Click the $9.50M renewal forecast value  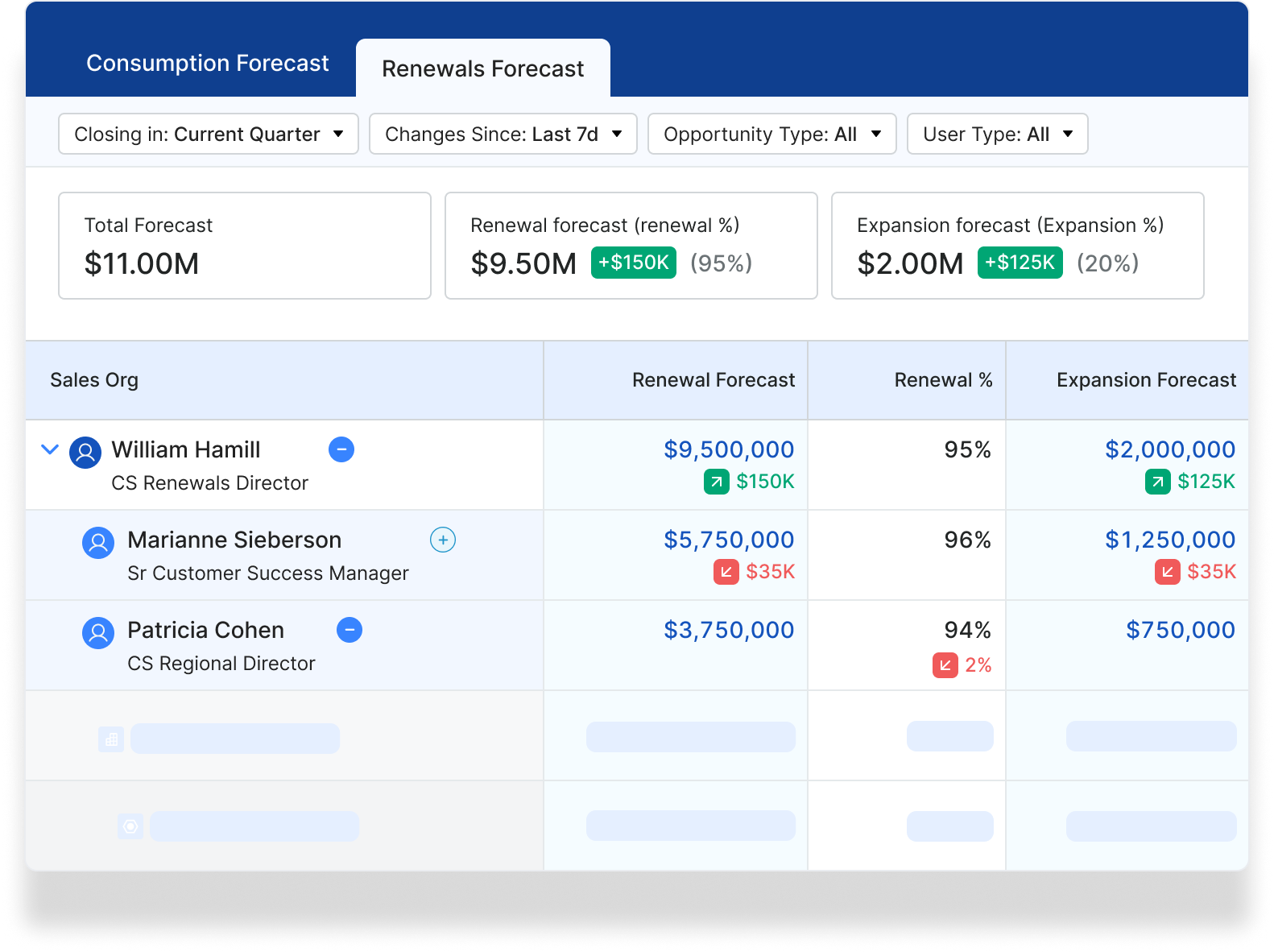coord(524,263)
